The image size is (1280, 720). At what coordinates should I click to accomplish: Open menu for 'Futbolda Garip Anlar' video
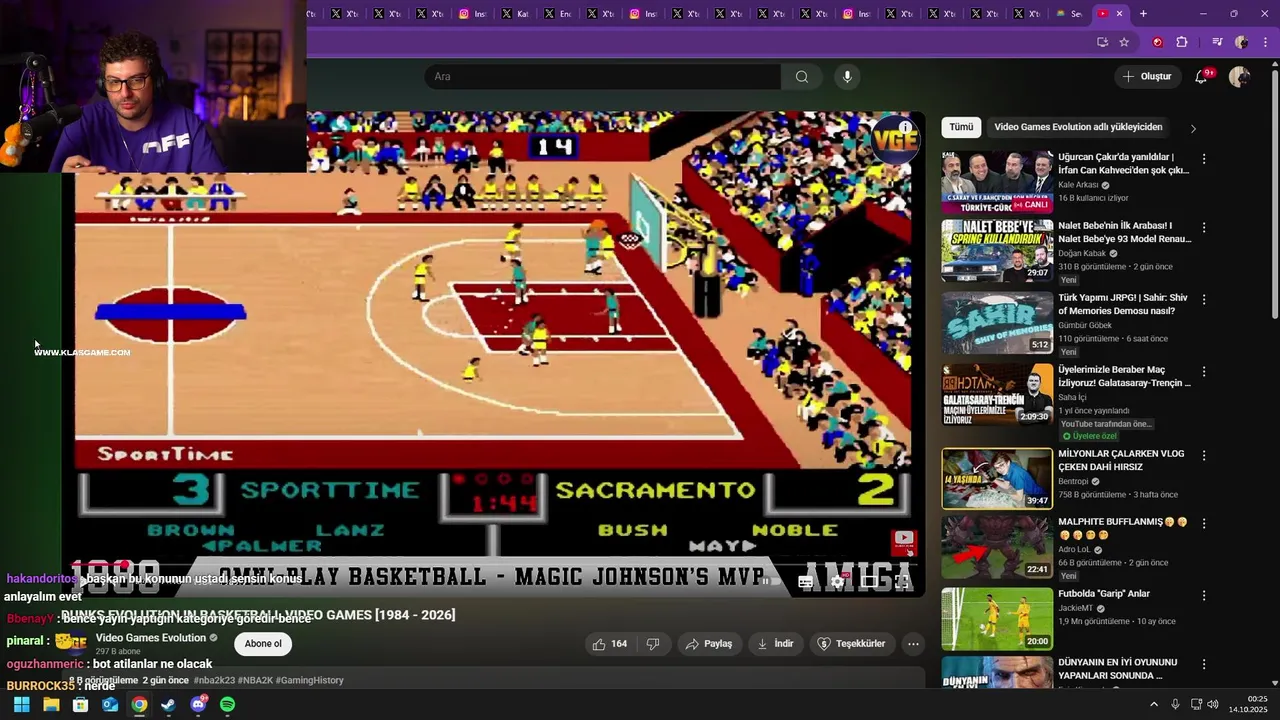point(1204,594)
